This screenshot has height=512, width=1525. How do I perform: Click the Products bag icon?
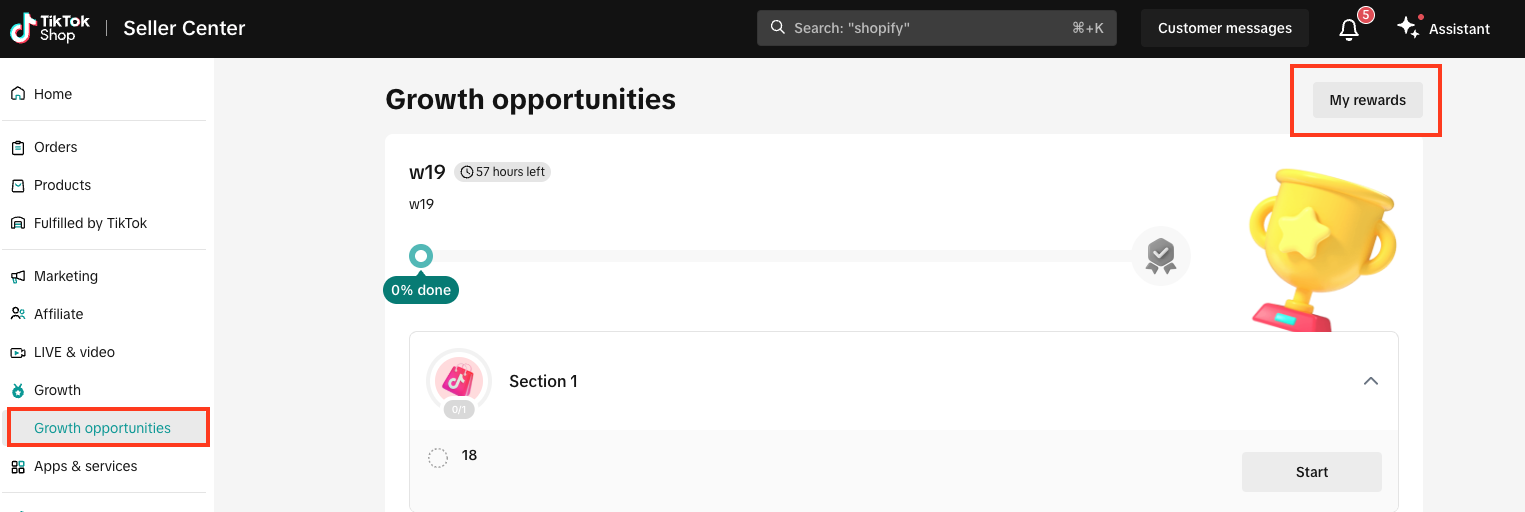pyautogui.click(x=18, y=185)
